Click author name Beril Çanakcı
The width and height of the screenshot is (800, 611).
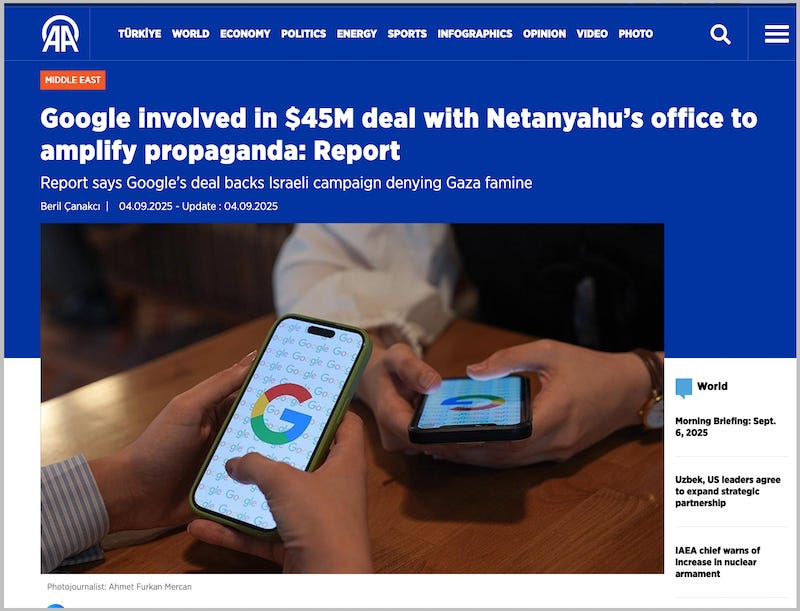click(70, 207)
